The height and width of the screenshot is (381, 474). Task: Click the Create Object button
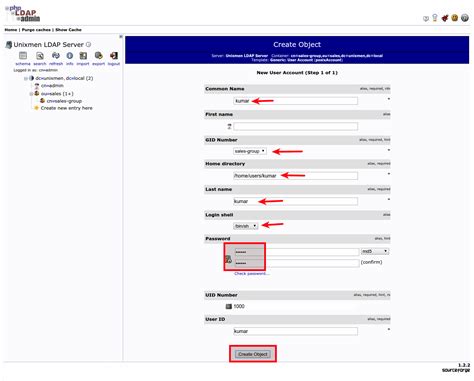coord(253,354)
